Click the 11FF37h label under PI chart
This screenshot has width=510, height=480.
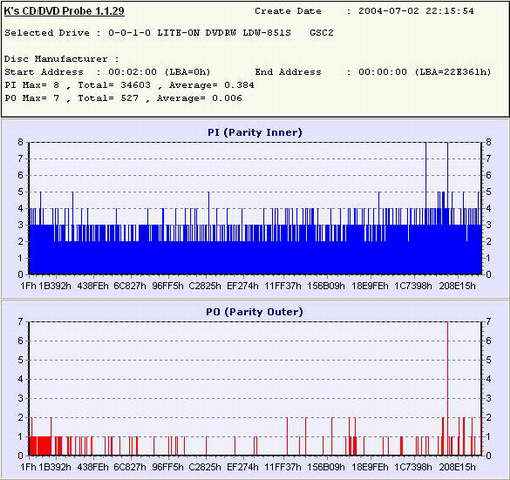pyautogui.click(x=283, y=286)
